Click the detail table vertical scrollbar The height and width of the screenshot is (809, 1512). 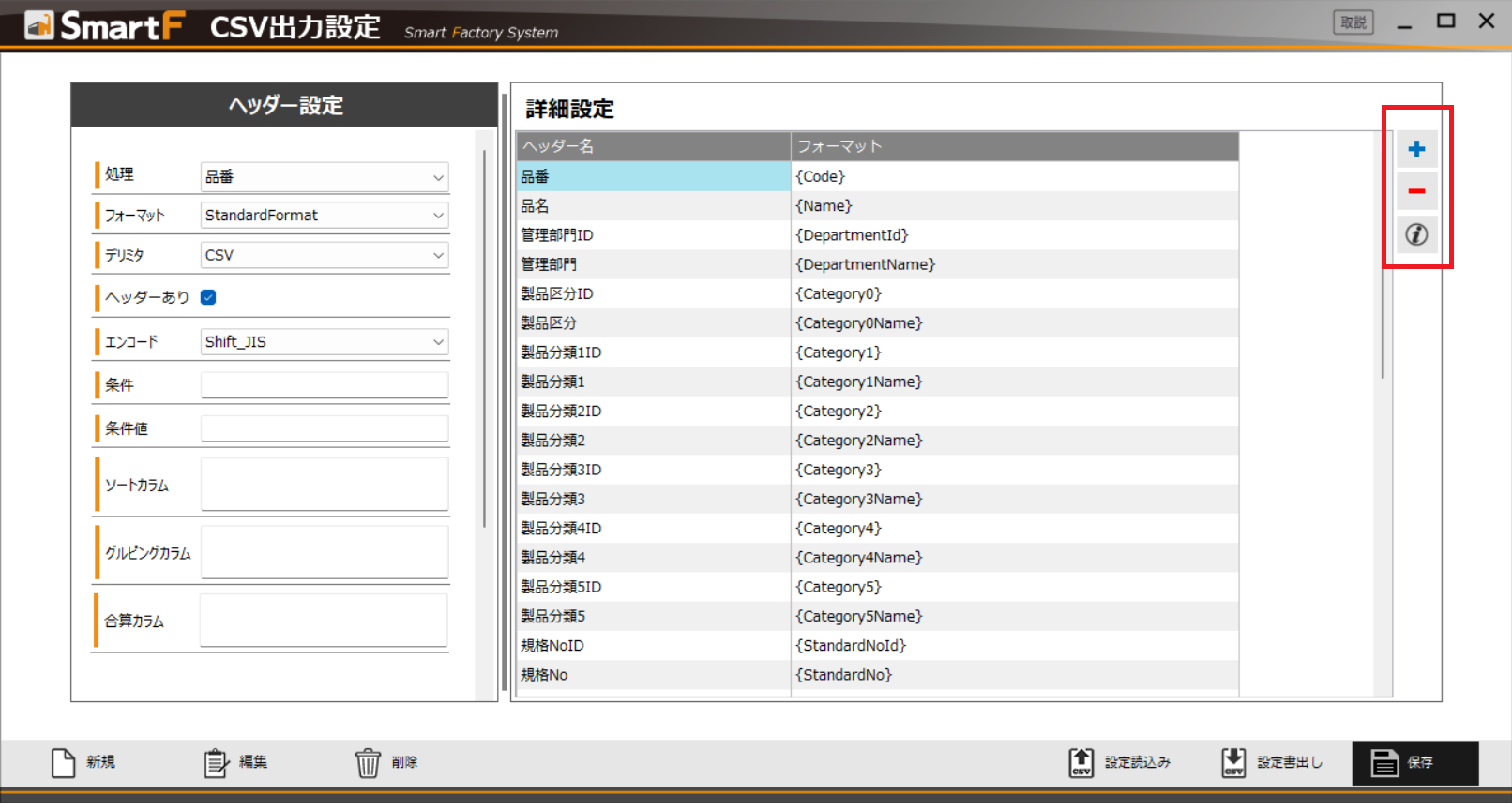[1383, 319]
